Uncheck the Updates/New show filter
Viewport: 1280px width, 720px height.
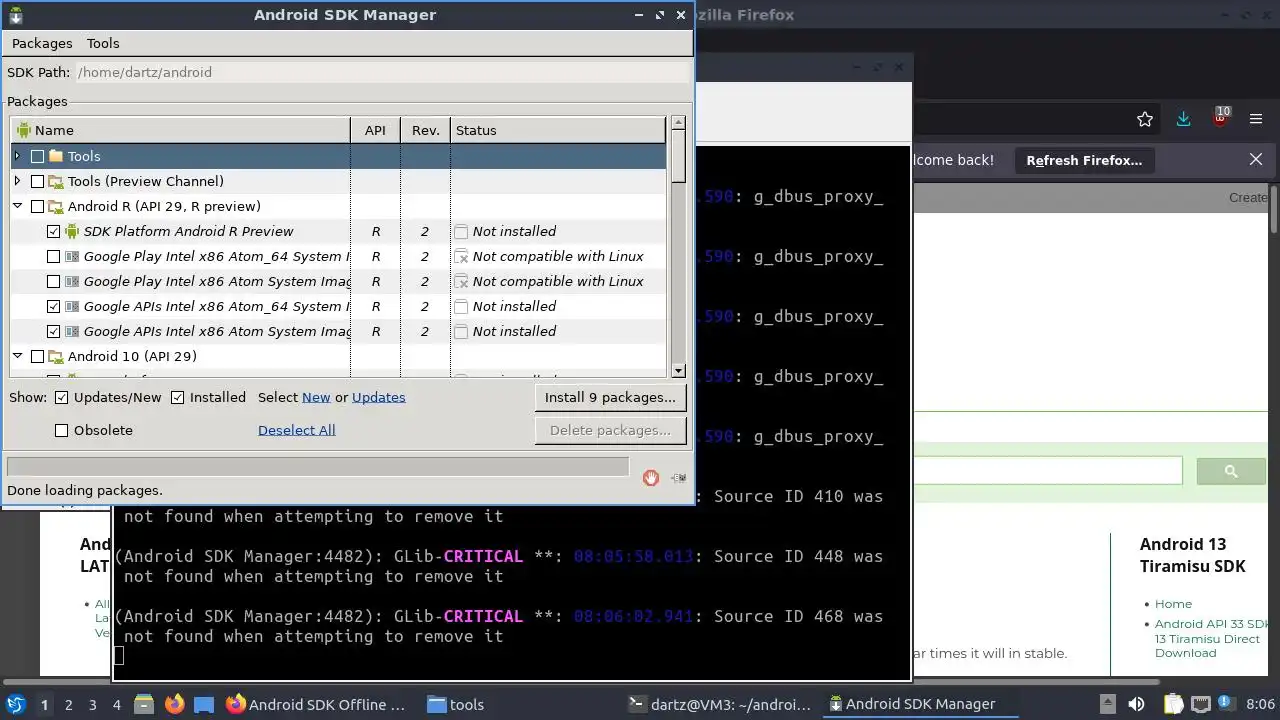pos(62,397)
